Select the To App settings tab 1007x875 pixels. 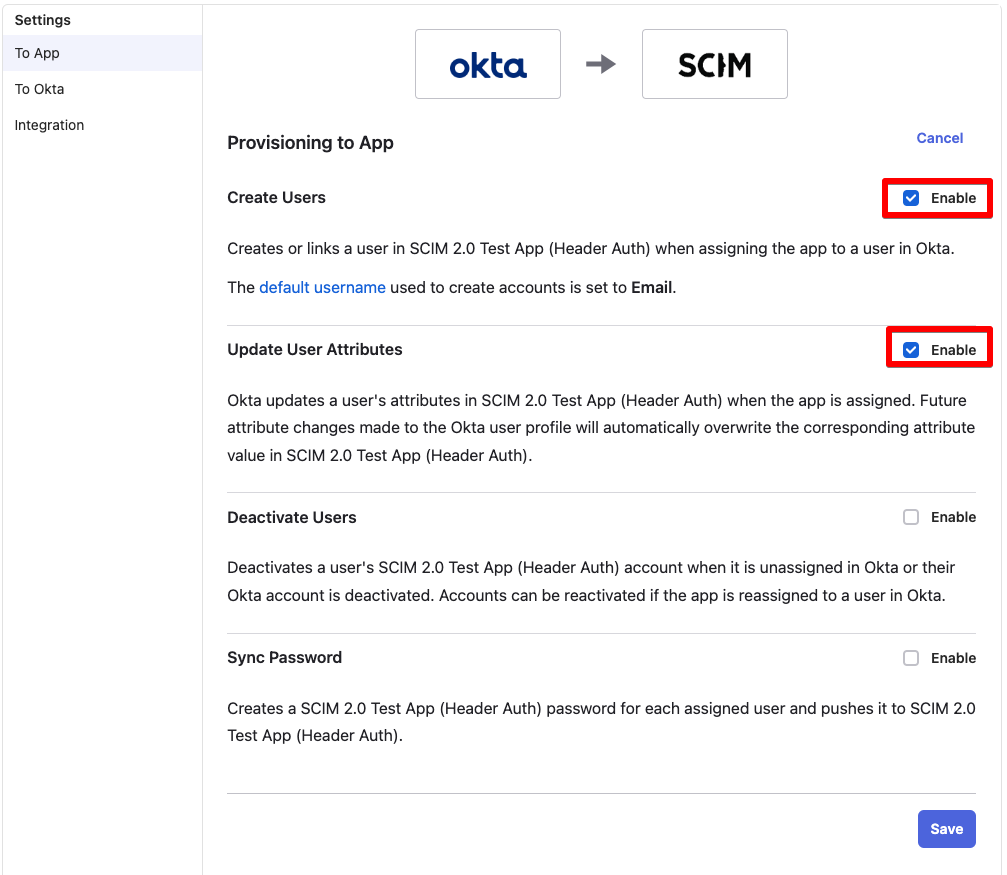pos(38,53)
